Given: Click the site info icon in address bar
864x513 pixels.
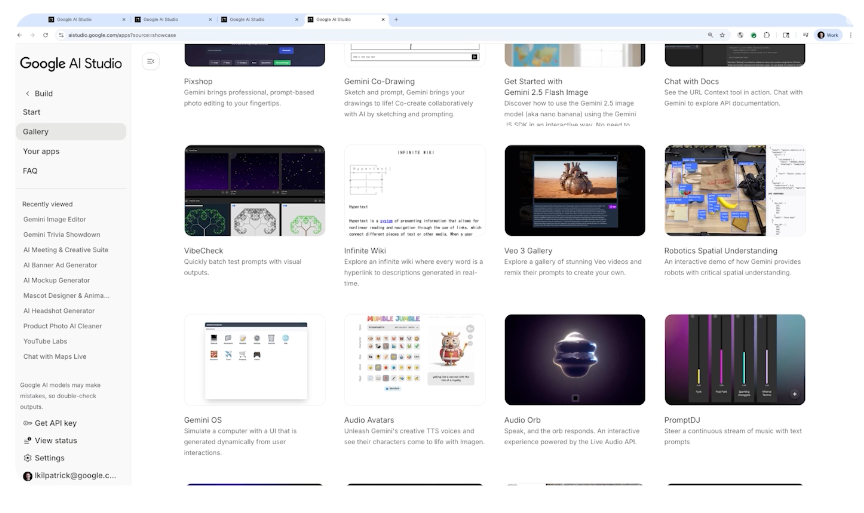Looking at the screenshot, I should 61,35.
